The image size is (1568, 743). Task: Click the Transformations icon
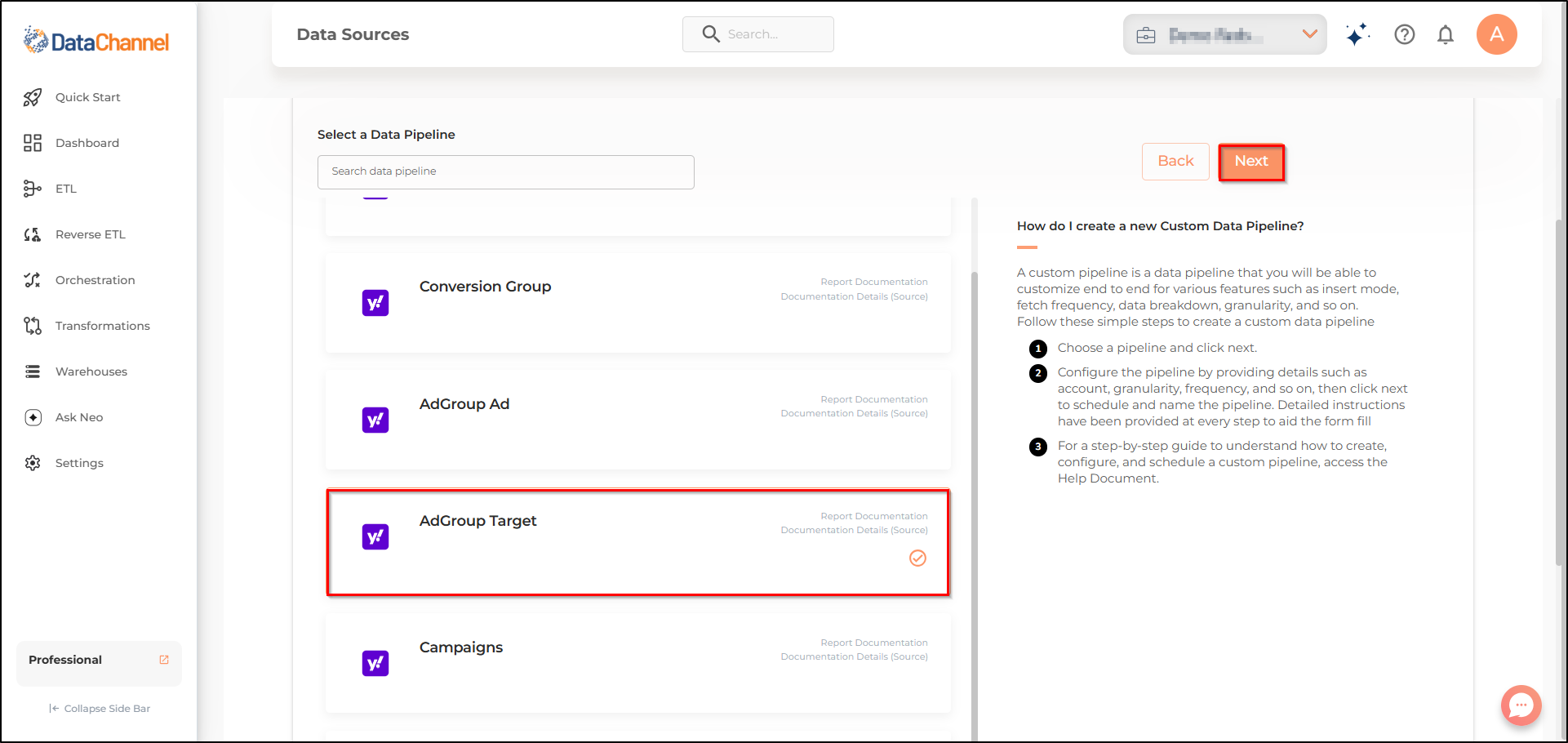[x=33, y=326]
